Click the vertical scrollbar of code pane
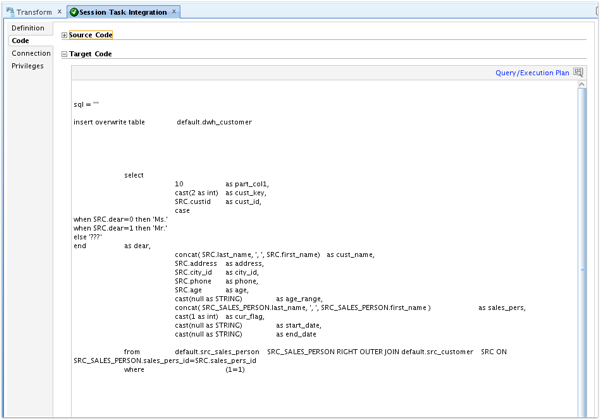 tap(582, 252)
